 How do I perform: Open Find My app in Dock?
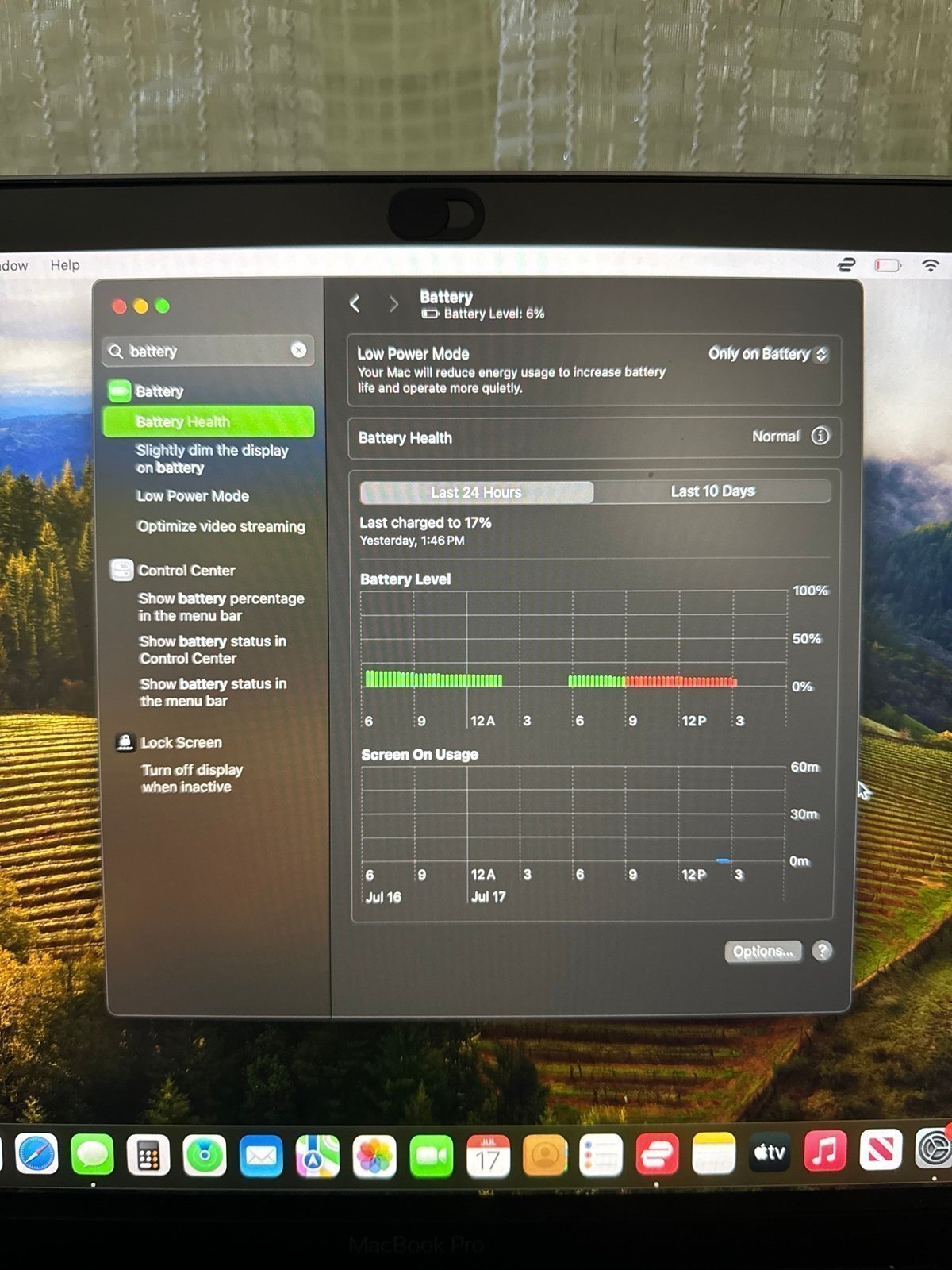pyautogui.click(x=205, y=1155)
